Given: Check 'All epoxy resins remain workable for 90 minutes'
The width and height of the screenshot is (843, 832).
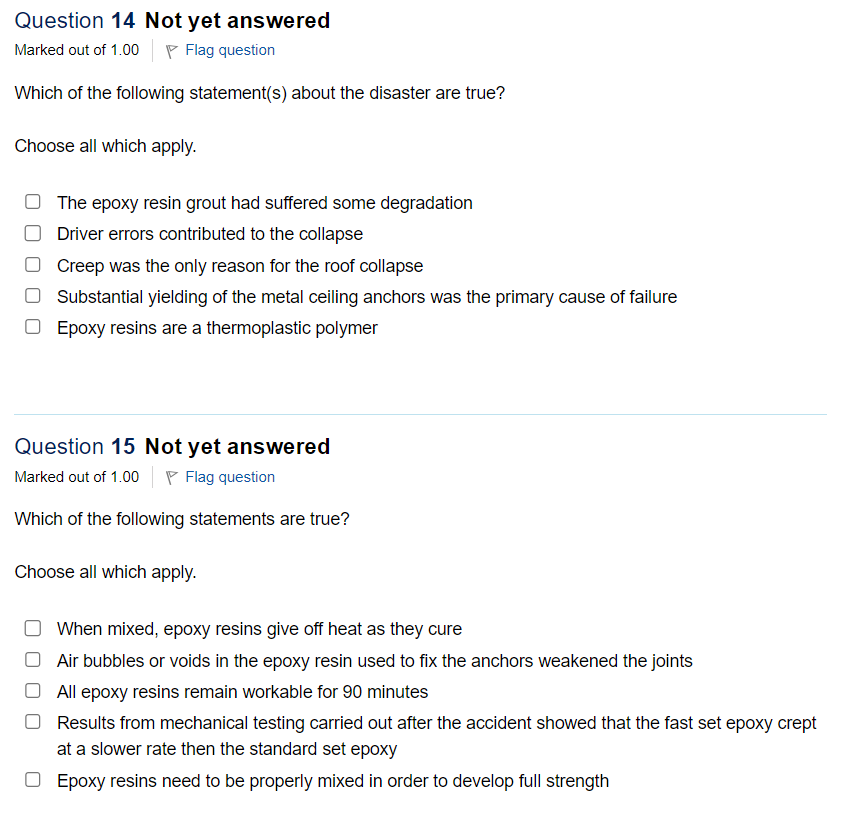Looking at the screenshot, I should [32, 690].
